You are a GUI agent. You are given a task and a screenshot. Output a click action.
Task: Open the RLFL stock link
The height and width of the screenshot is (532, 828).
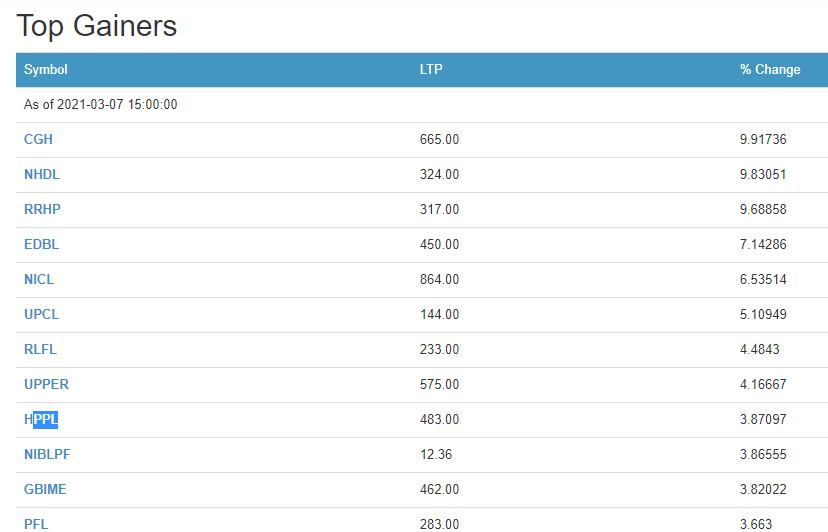(x=41, y=350)
